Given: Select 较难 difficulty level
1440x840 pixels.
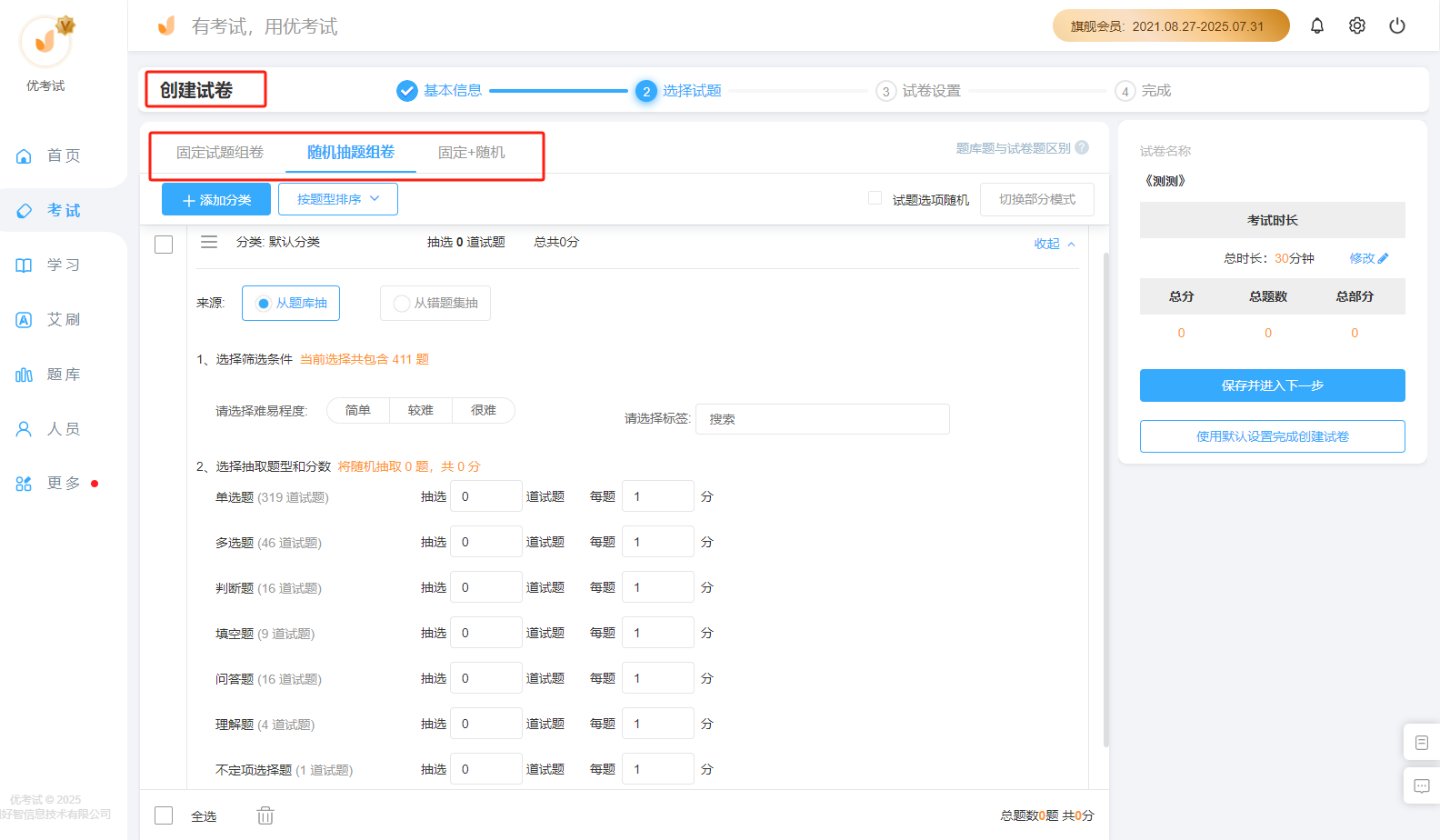Looking at the screenshot, I should tap(421, 411).
